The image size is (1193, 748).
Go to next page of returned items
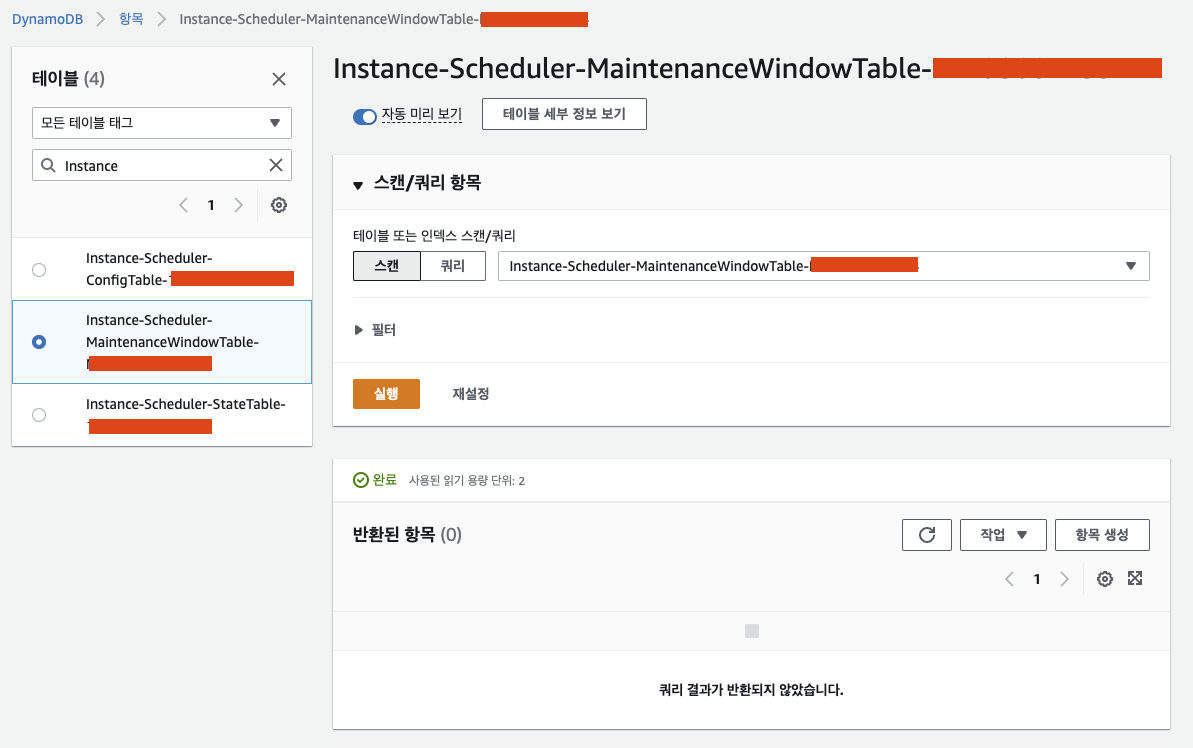(x=1064, y=579)
